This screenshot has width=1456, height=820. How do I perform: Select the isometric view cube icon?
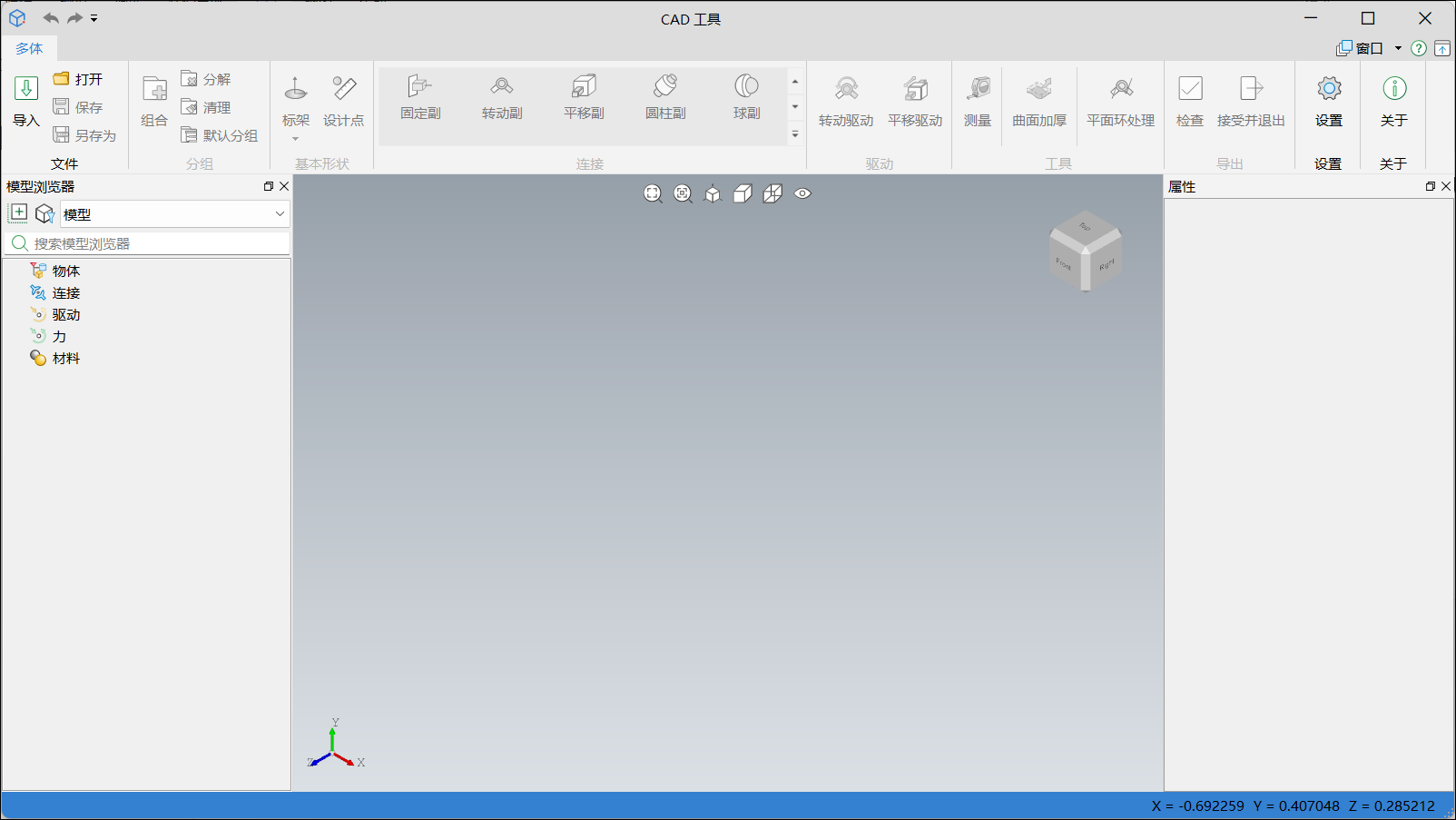pyautogui.click(x=713, y=193)
